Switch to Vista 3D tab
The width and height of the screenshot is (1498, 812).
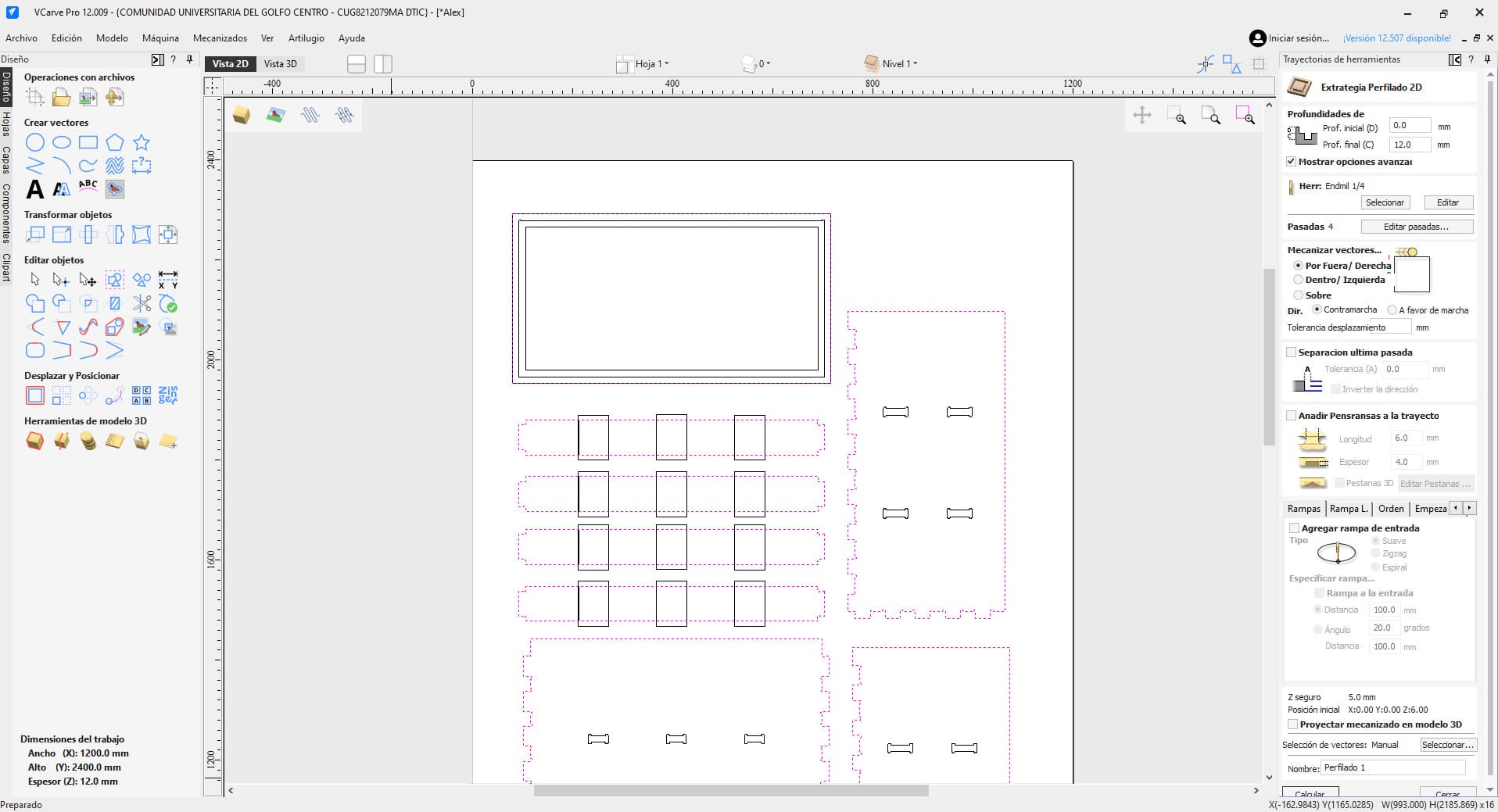pyautogui.click(x=281, y=64)
